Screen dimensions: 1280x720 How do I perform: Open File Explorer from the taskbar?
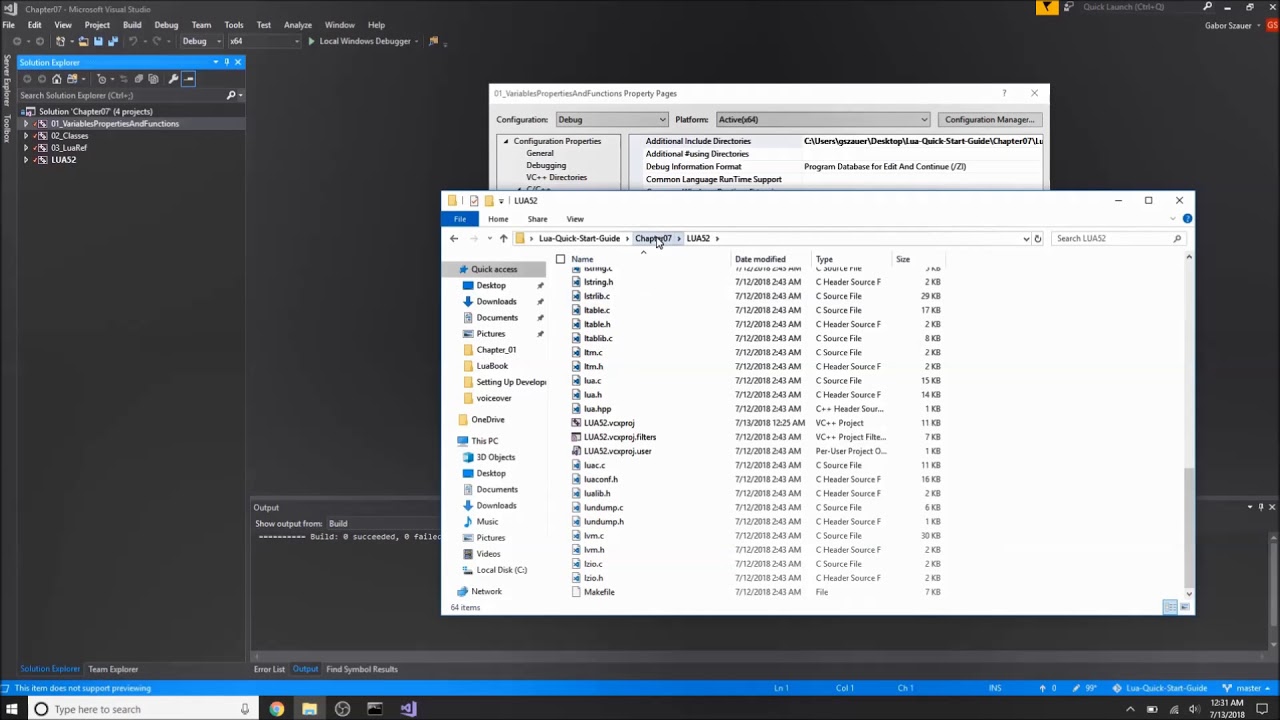pos(309,709)
